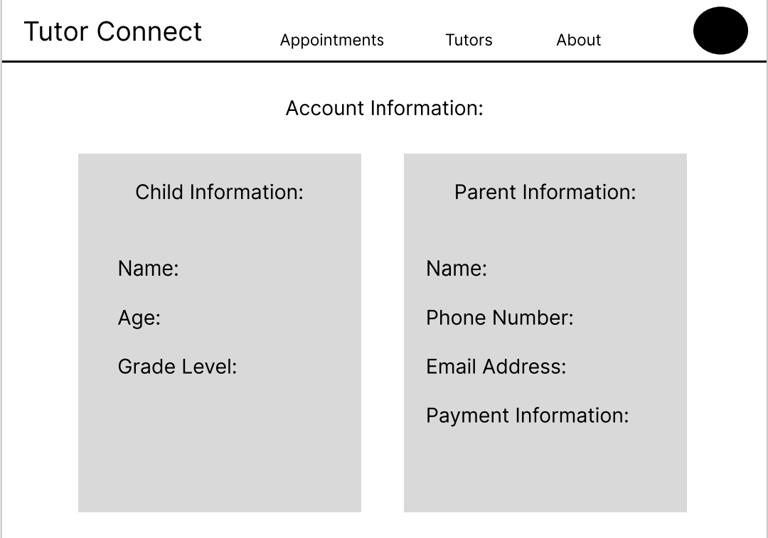Click the horizontal divider under the header
This screenshot has height=538, width=768.
point(384,62)
